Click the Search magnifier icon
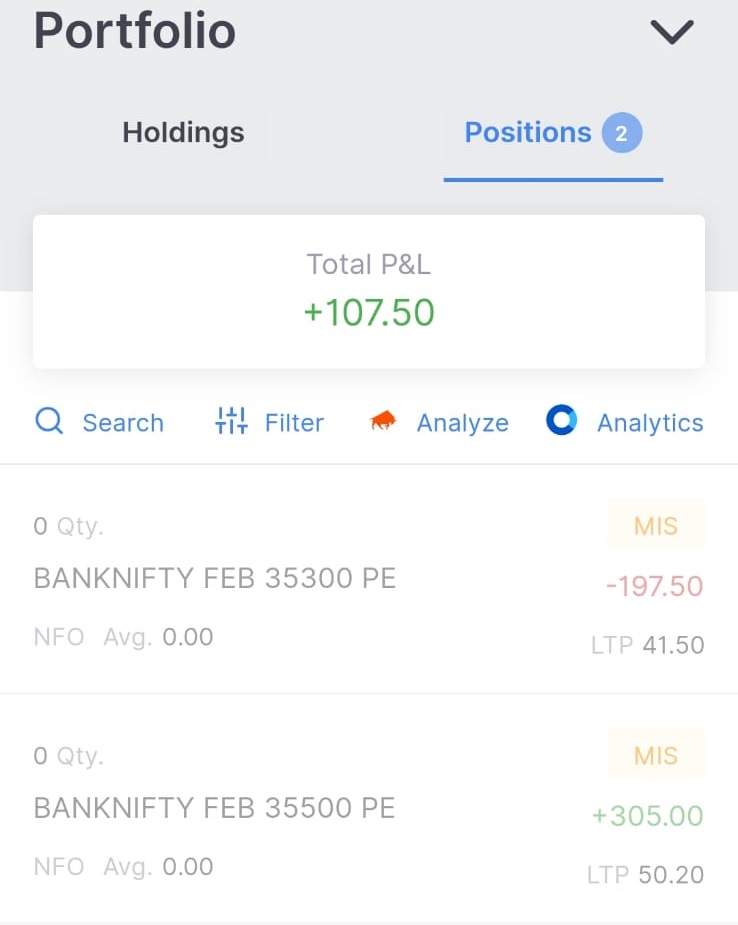Screen dimensions: 738x925 point(49,422)
